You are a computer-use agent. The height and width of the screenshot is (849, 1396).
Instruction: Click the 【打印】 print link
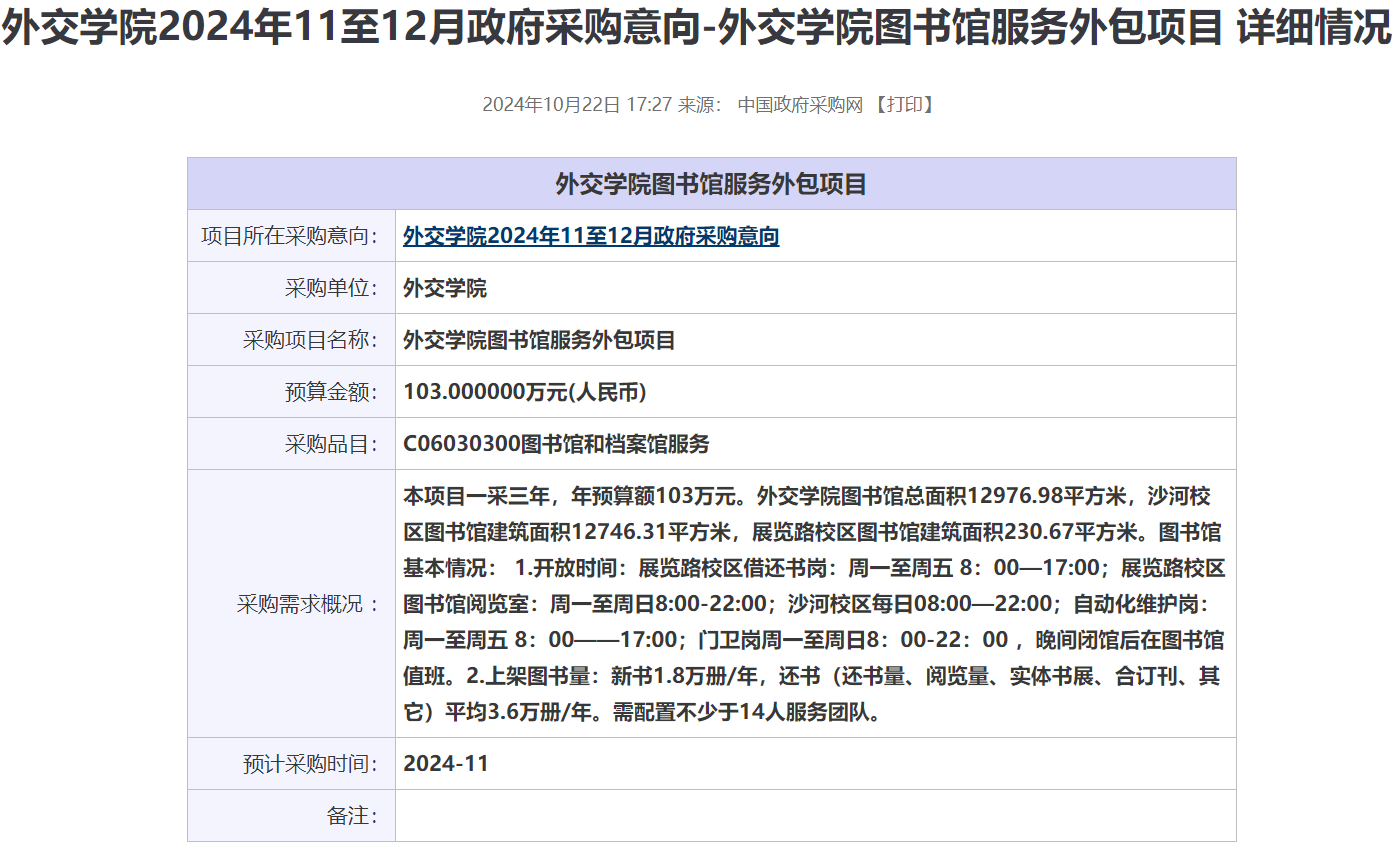tap(904, 105)
